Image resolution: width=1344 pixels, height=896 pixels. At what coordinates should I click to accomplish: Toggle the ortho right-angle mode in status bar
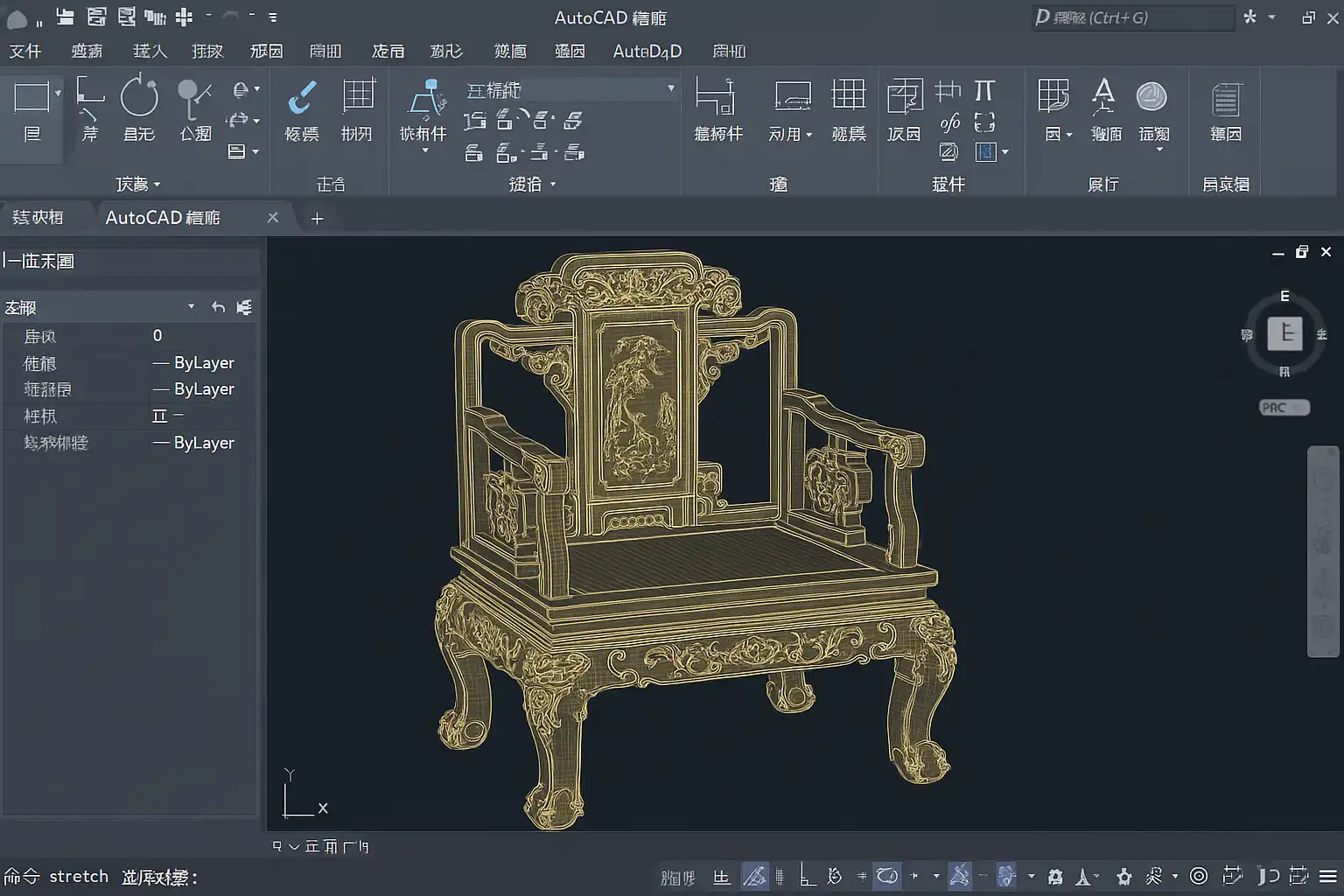[x=808, y=876]
